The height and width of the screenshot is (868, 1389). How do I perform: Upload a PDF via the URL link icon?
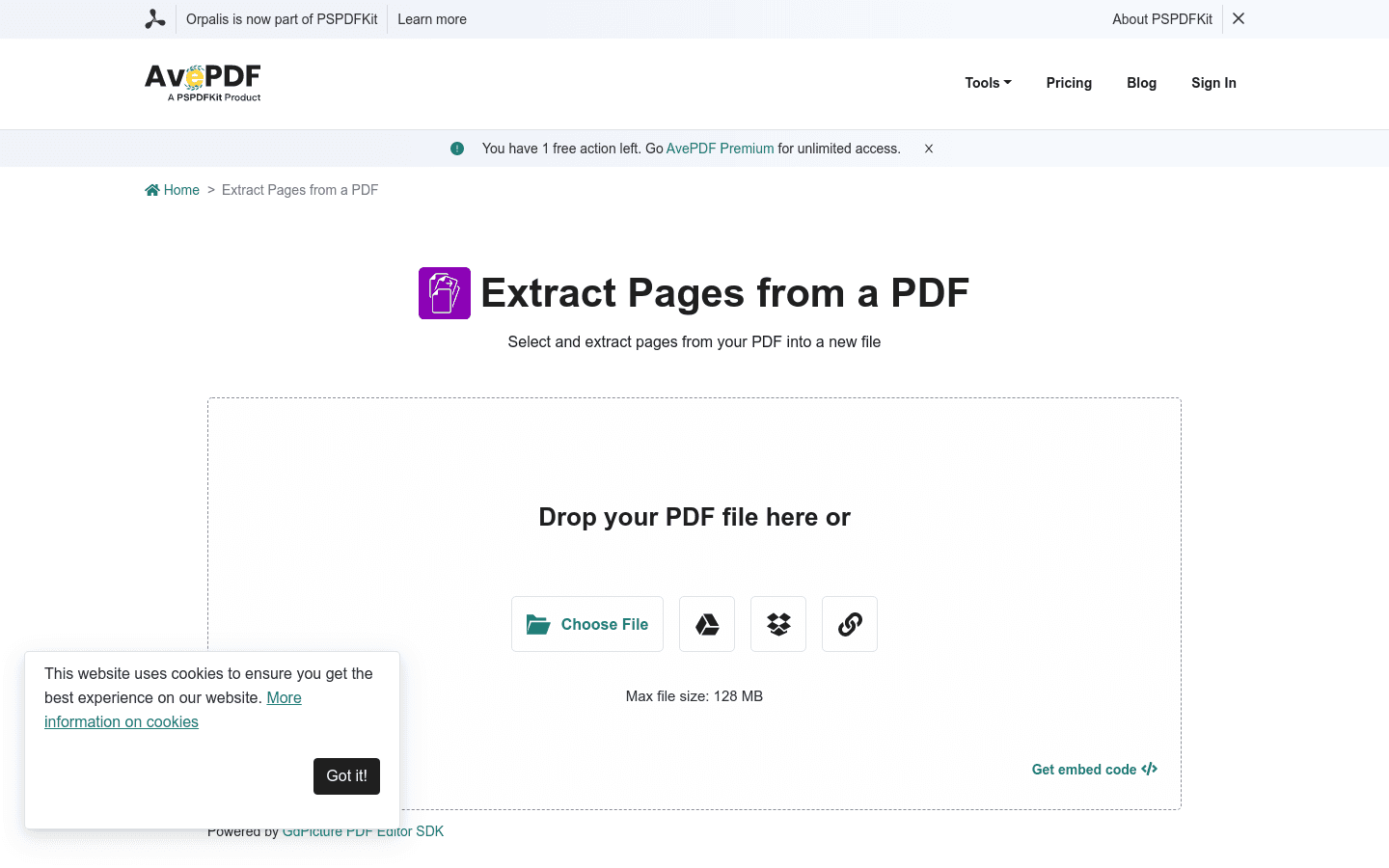849,624
